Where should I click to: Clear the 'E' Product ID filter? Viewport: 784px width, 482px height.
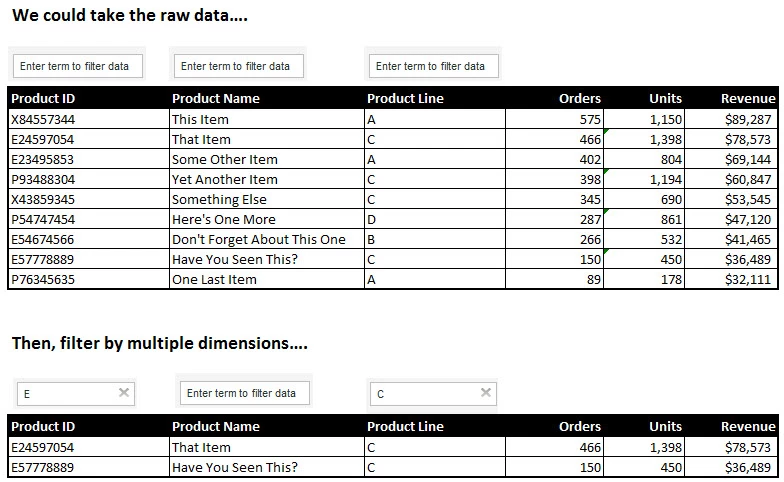pyautogui.click(x=124, y=392)
